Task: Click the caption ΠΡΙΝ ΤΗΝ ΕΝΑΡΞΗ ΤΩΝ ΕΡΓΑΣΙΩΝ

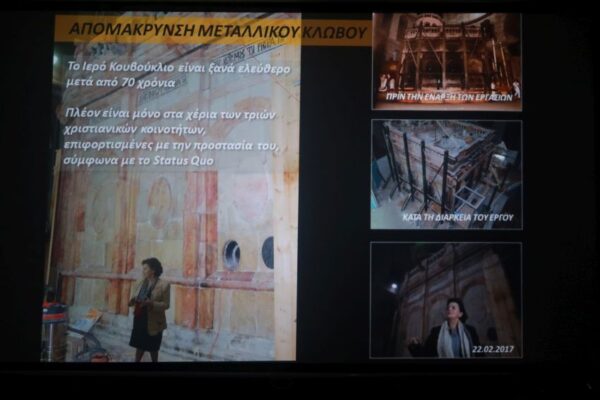Action: (x=446, y=97)
